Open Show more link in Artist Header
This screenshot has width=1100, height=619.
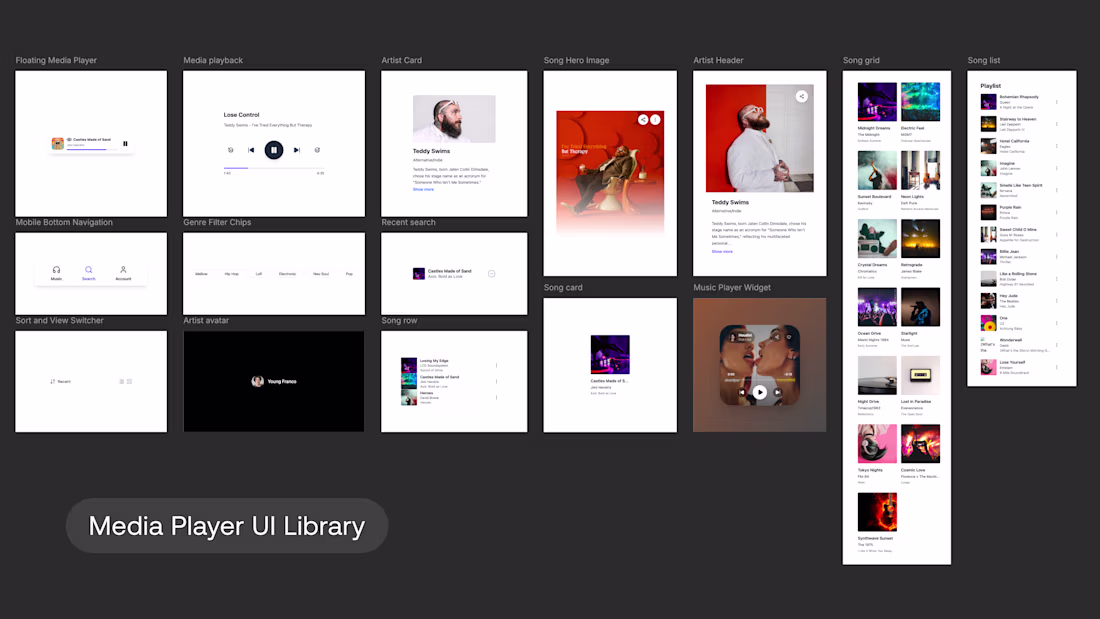coord(722,251)
